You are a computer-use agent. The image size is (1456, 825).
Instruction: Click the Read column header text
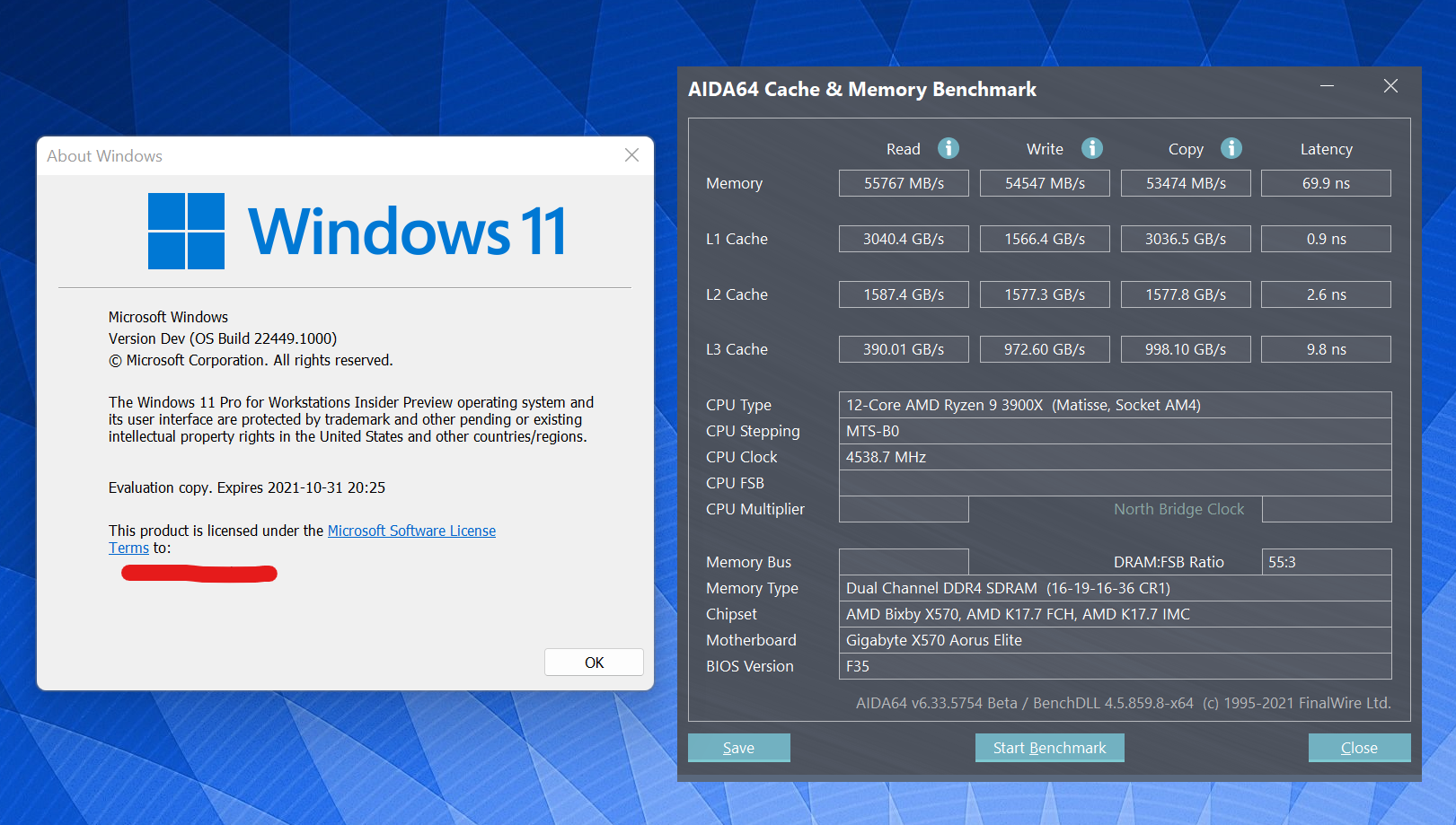pos(903,149)
